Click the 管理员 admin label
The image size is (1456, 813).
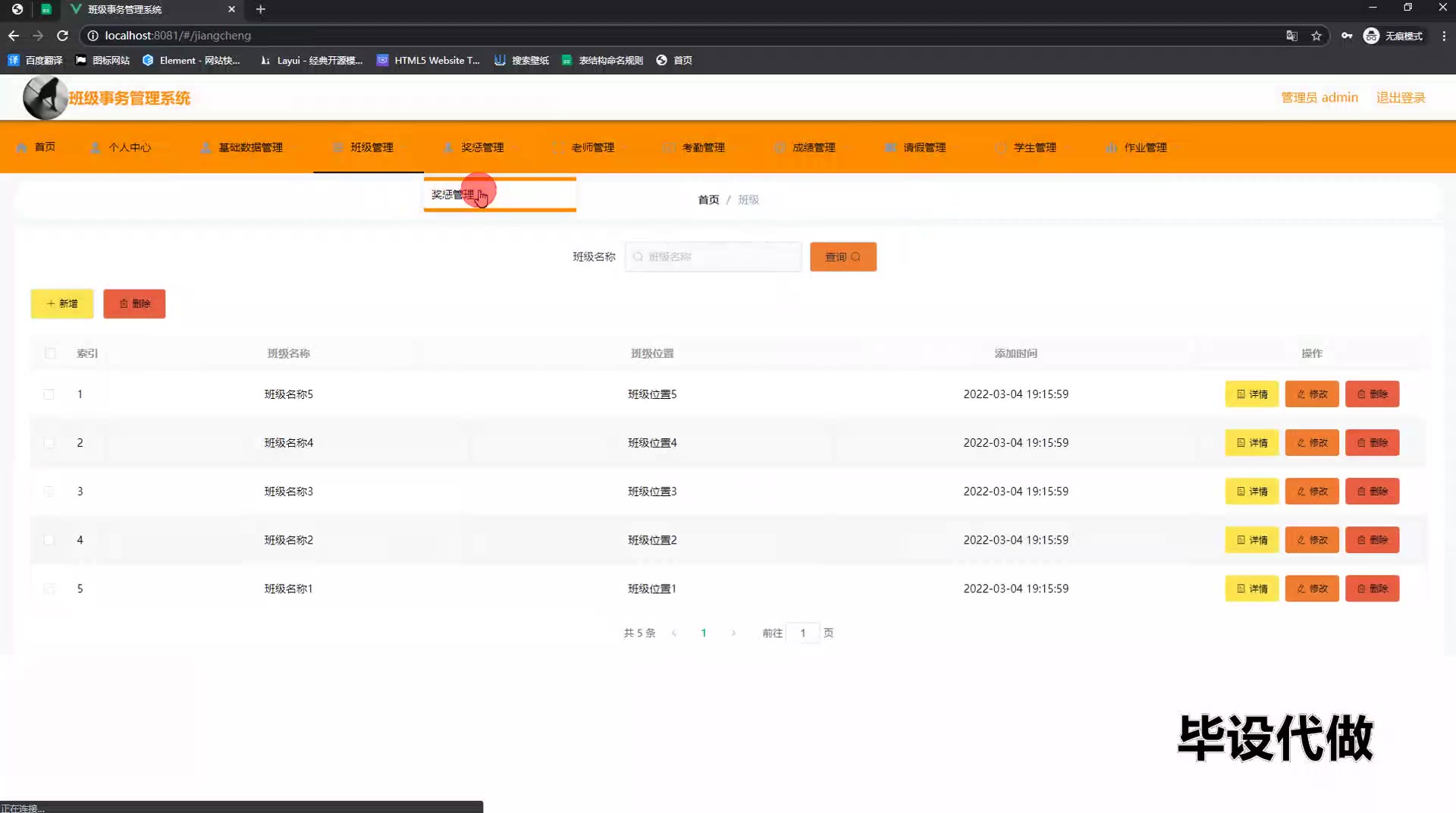1319,98
